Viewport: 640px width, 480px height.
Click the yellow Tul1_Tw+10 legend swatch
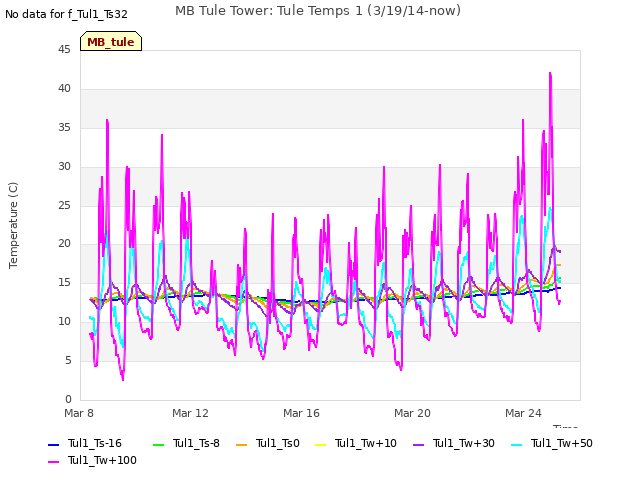(320, 444)
